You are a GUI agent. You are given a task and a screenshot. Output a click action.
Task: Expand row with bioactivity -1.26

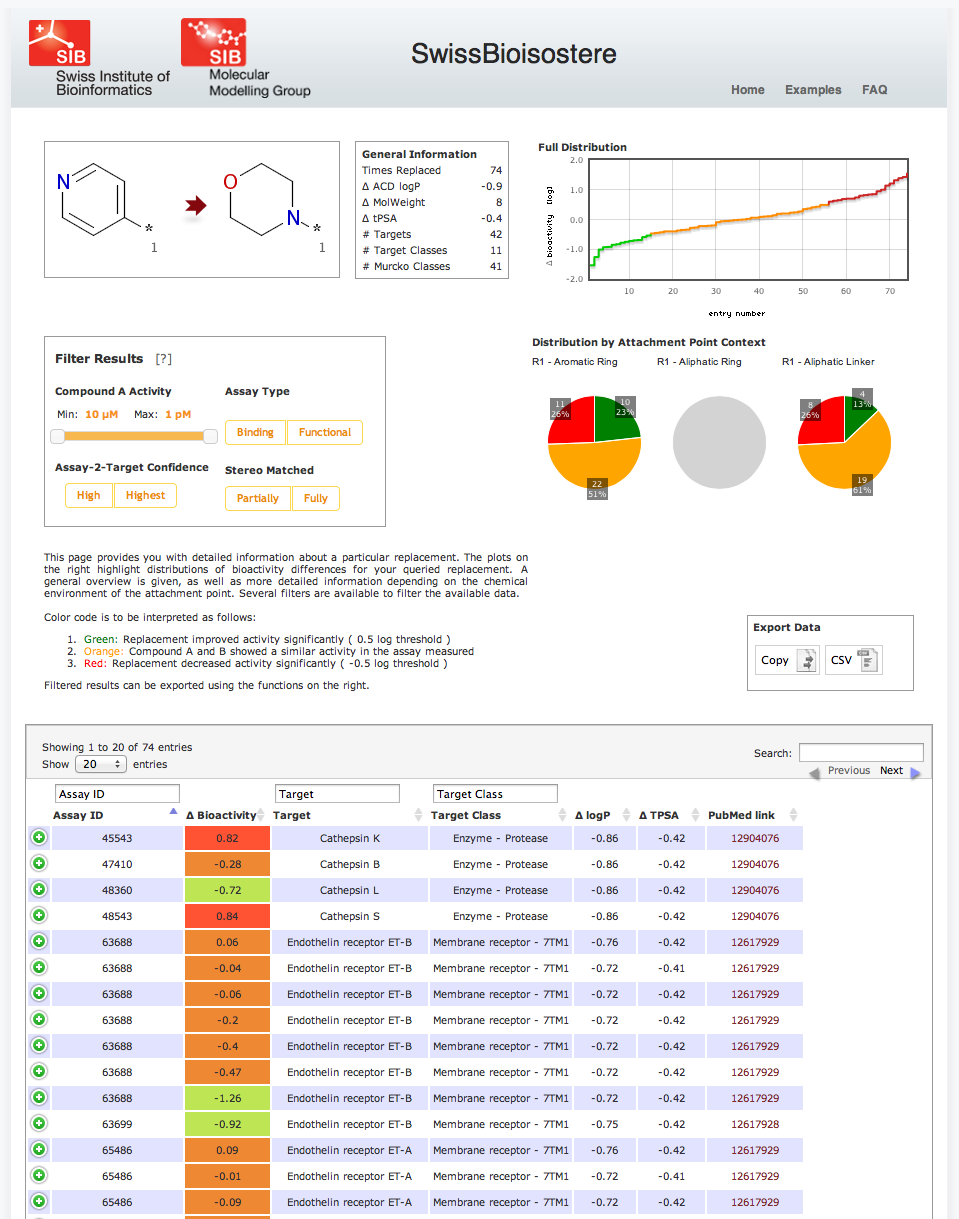39,1098
